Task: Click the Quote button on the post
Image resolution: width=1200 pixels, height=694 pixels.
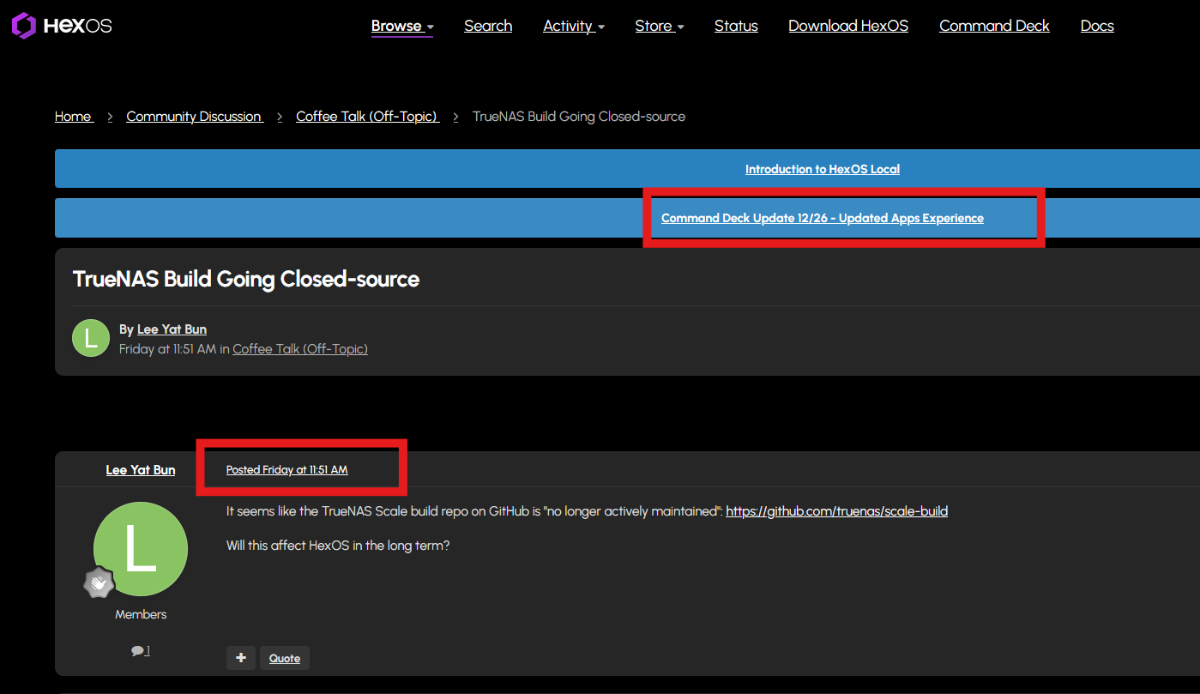Action: 285,658
